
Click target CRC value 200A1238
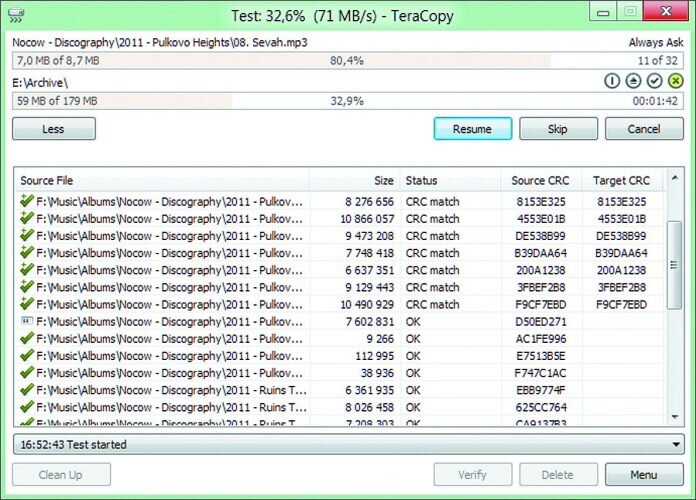[621, 270]
